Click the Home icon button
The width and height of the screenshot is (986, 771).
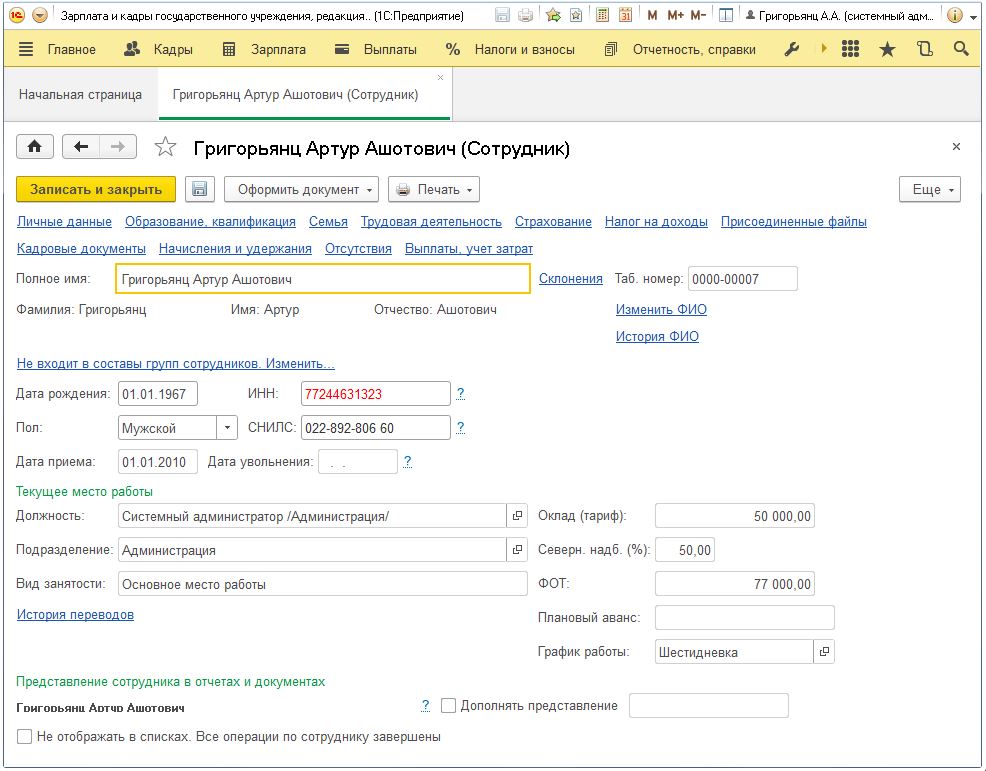click(x=34, y=147)
